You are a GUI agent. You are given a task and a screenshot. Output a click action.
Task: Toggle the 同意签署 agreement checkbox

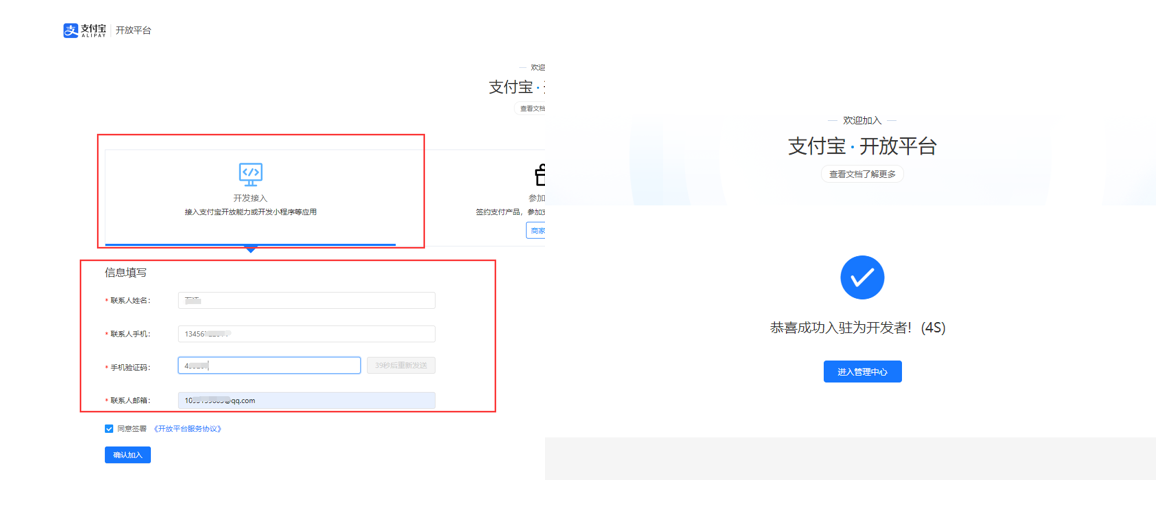coord(109,429)
